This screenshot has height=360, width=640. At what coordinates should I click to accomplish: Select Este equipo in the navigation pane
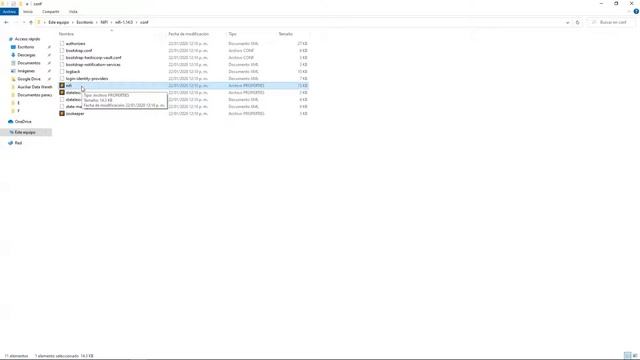click(25, 132)
